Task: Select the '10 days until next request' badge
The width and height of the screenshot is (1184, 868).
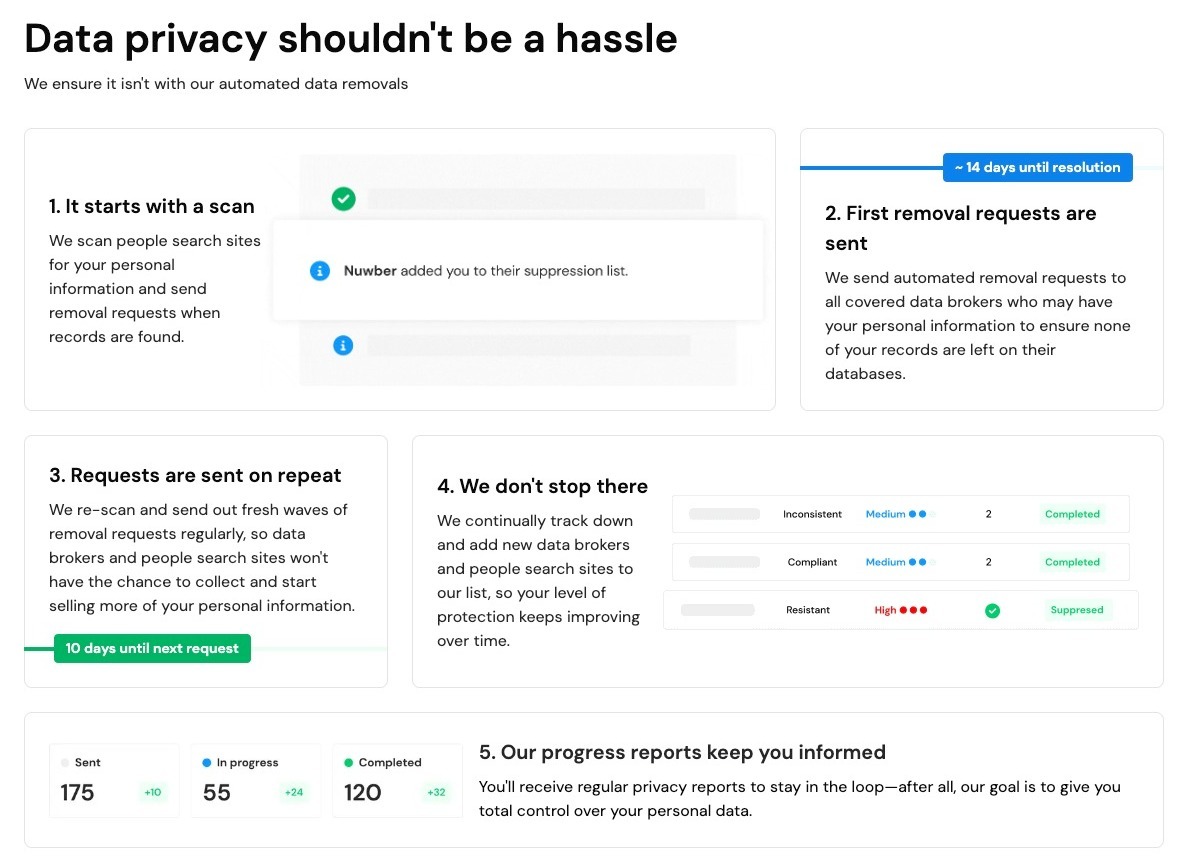Action: [152, 648]
